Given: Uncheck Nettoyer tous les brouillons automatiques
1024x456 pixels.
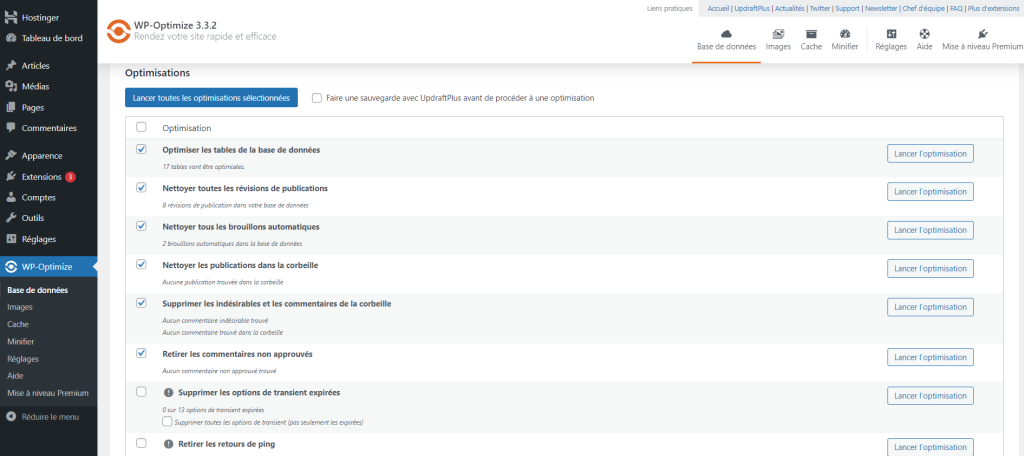Looking at the screenshot, I should (x=141, y=226).
